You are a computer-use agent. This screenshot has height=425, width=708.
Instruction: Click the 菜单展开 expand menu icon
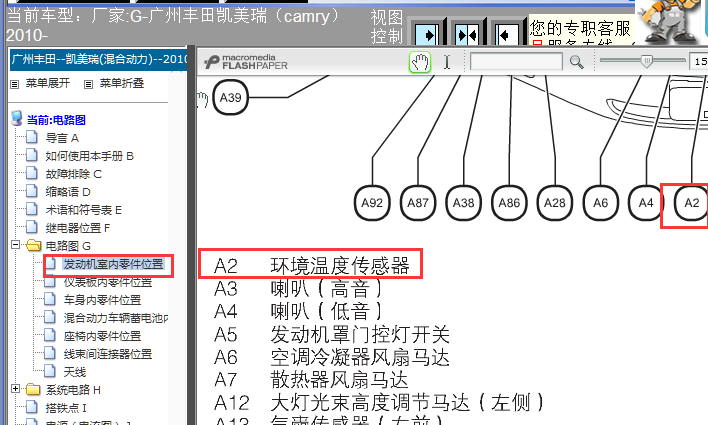click(14, 84)
